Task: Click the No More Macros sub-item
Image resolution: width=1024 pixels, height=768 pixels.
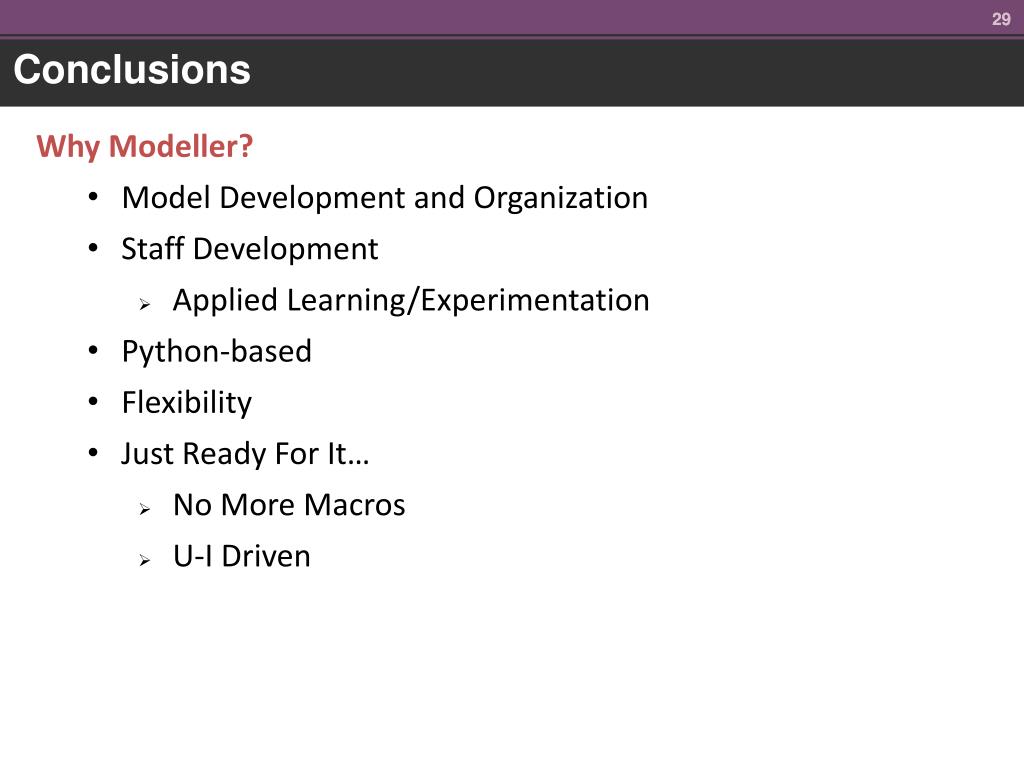Action: (289, 505)
